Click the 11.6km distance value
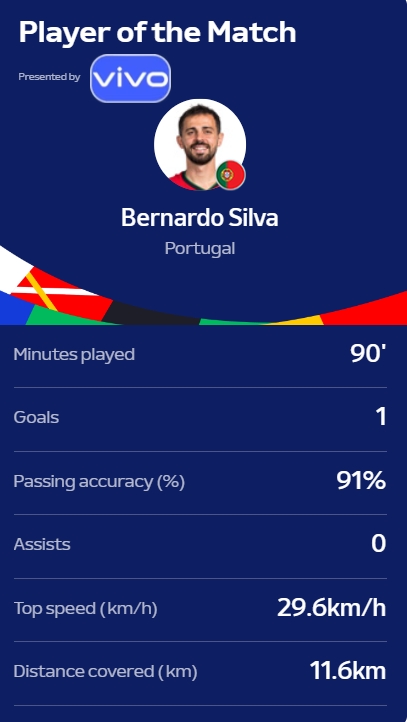Image resolution: width=407 pixels, height=722 pixels. click(348, 671)
